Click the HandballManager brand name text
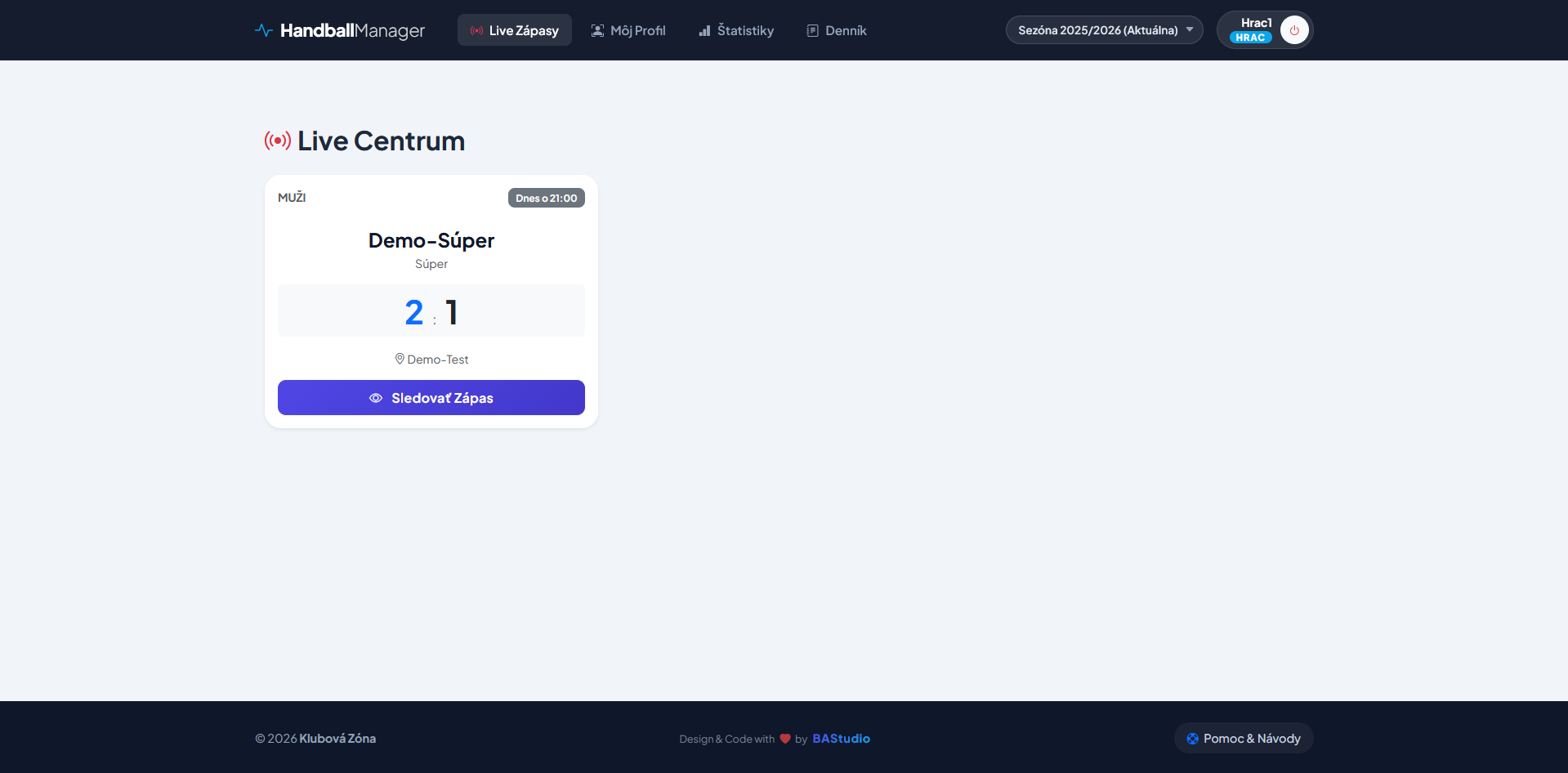The height and width of the screenshot is (773, 1568). [x=352, y=30]
